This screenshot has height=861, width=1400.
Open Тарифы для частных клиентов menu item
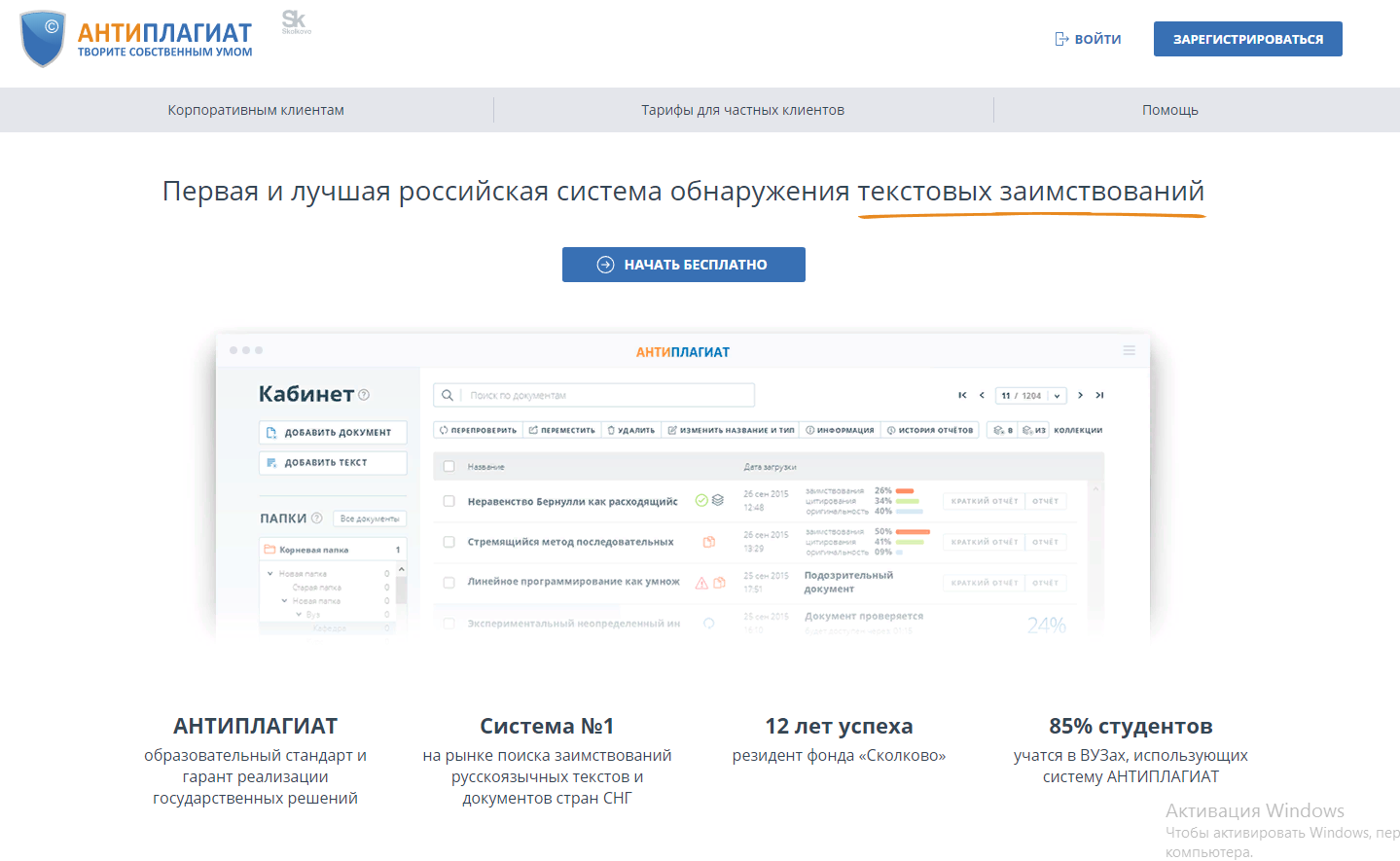point(742,110)
